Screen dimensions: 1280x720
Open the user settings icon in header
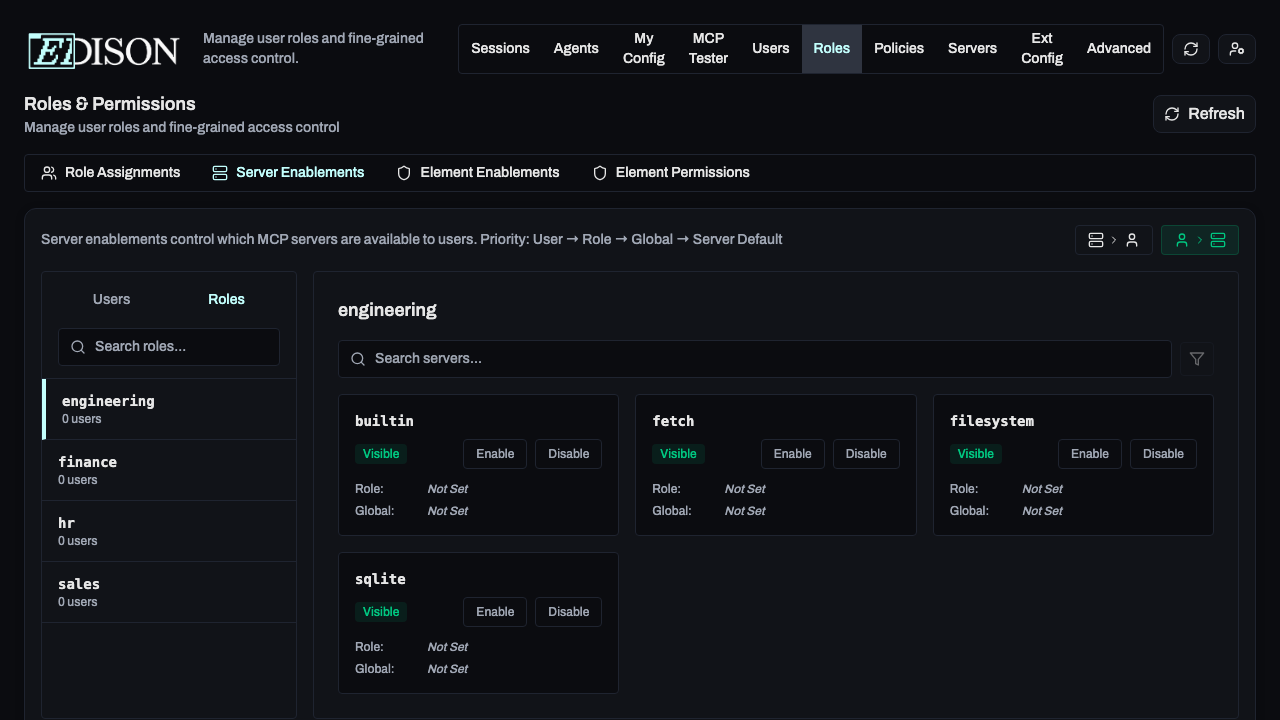click(x=1236, y=49)
